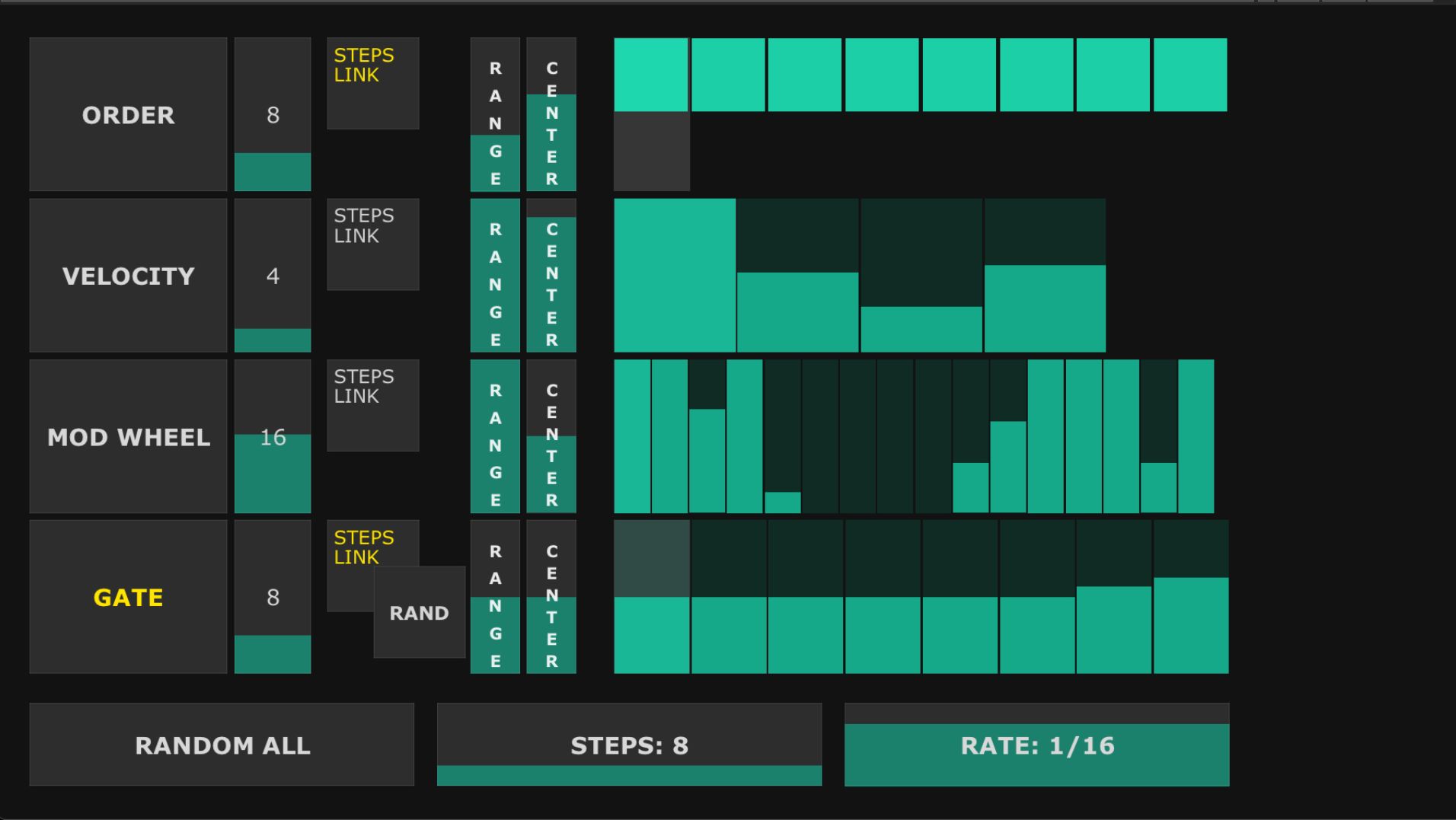Enable STEPS LINK for the Velocity row

(x=372, y=244)
